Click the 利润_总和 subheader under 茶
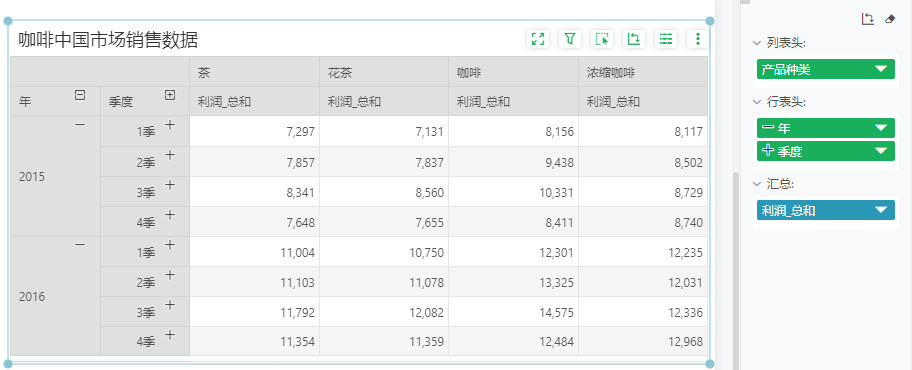This screenshot has width=912, height=370. click(x=255, y=101)
